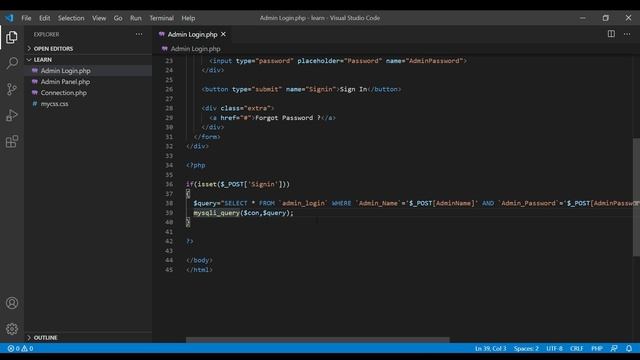Viewport: 640px width, 360px height.
Task: Open Explorer views and more actions ellipsis
Action: [x=139, y=34]
